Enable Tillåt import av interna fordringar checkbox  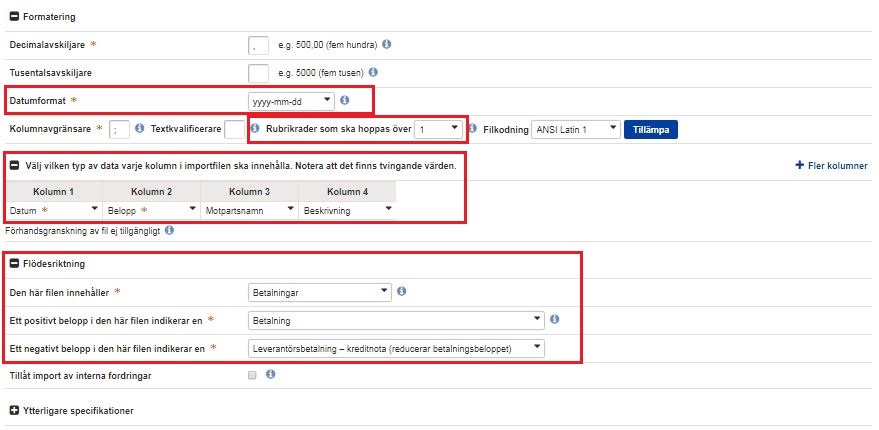coord(252,375)
